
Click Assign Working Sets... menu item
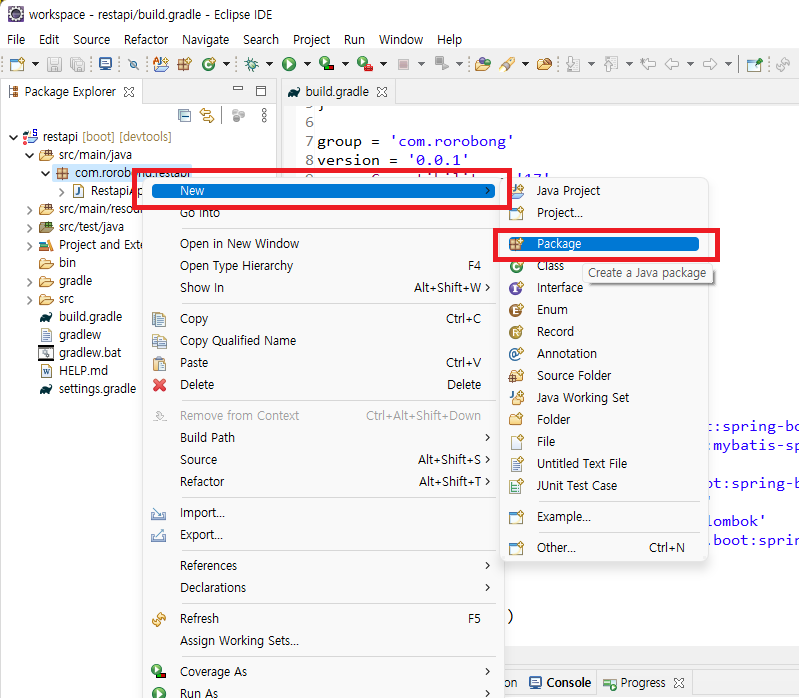coord(322,640)
